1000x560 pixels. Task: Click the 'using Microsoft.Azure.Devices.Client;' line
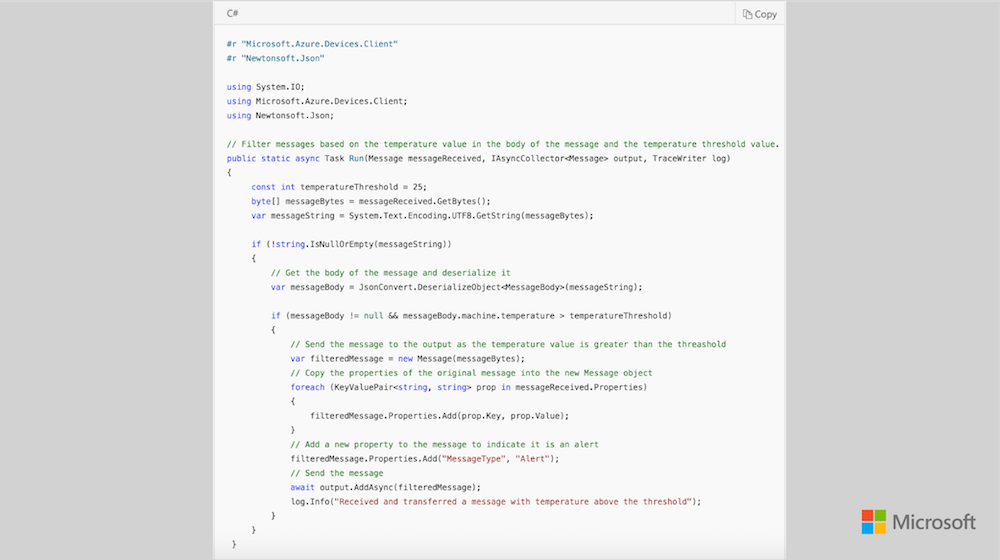coord(317,101)
